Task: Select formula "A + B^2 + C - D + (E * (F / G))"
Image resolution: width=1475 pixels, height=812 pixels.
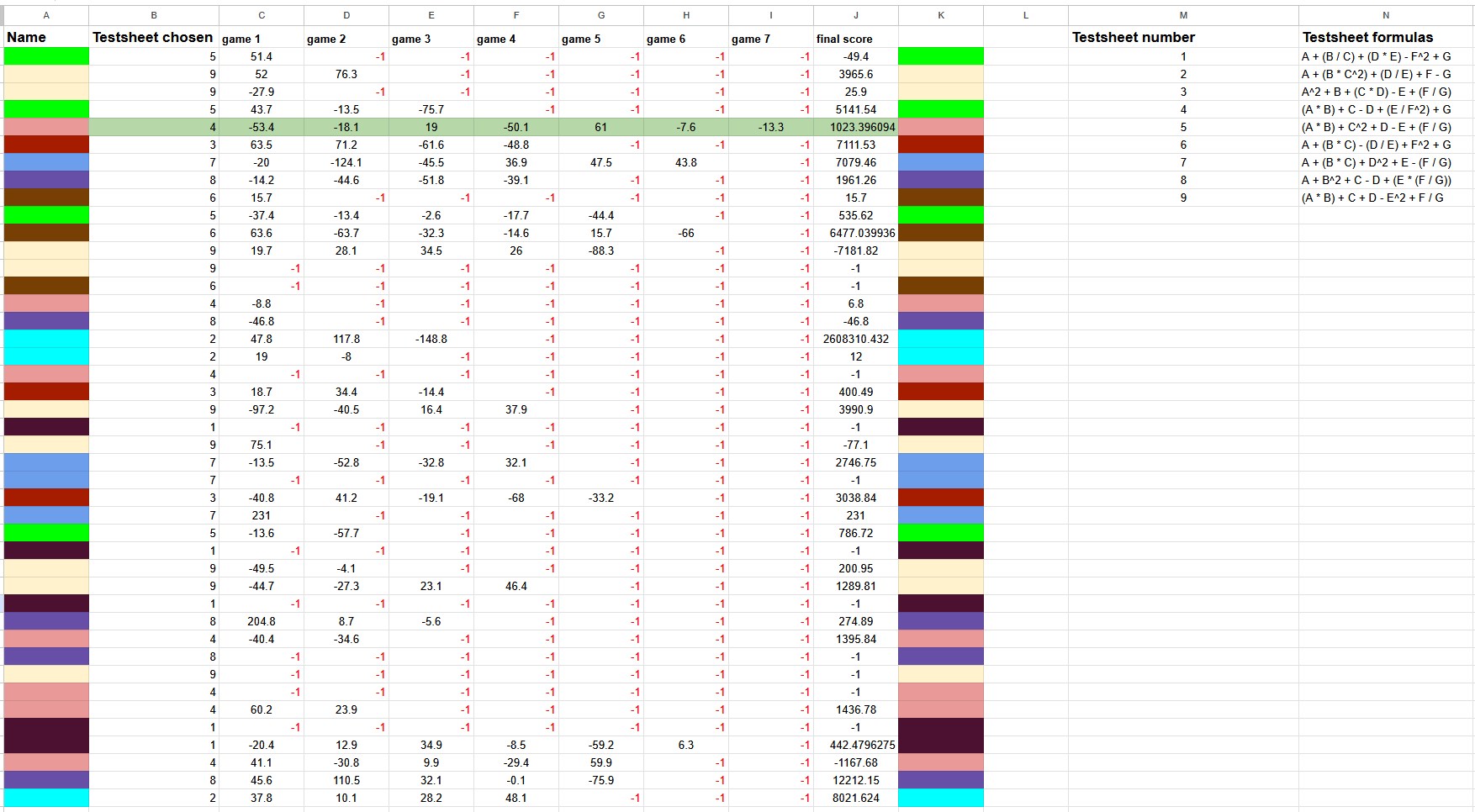Action: point(1386,180)
